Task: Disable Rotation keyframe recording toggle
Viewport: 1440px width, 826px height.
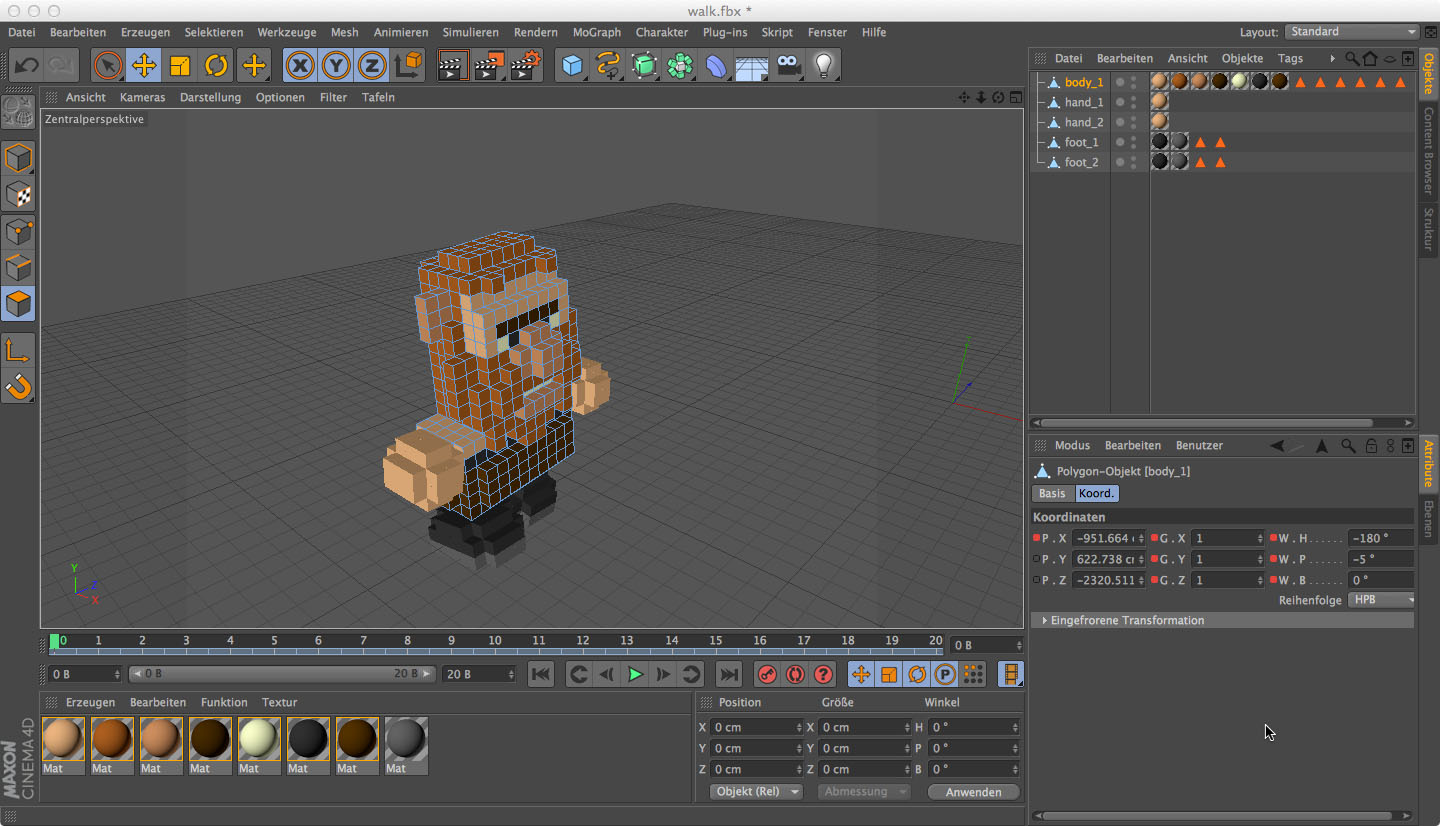Action: click(x=916, y=674)
